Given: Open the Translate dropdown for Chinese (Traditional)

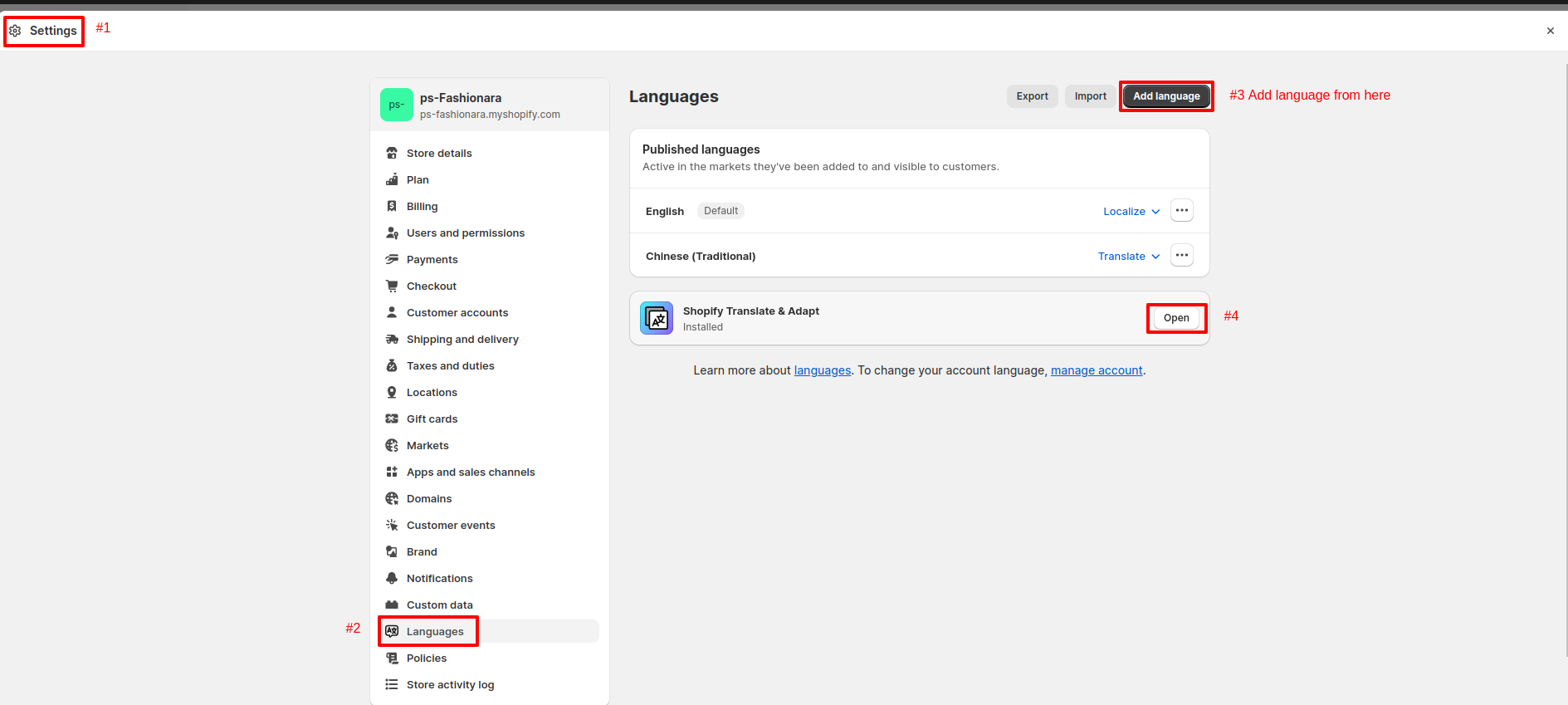Looking at the screenshot, I should pos(1129,256).
